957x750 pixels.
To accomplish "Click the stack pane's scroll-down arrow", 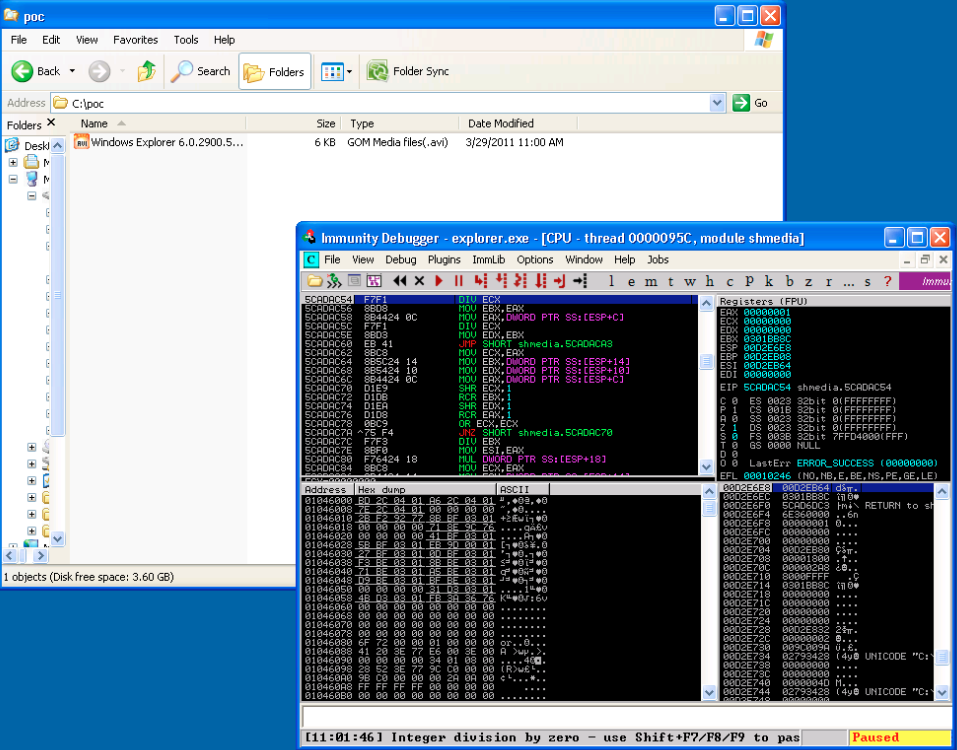I will (x=942, y=692).
